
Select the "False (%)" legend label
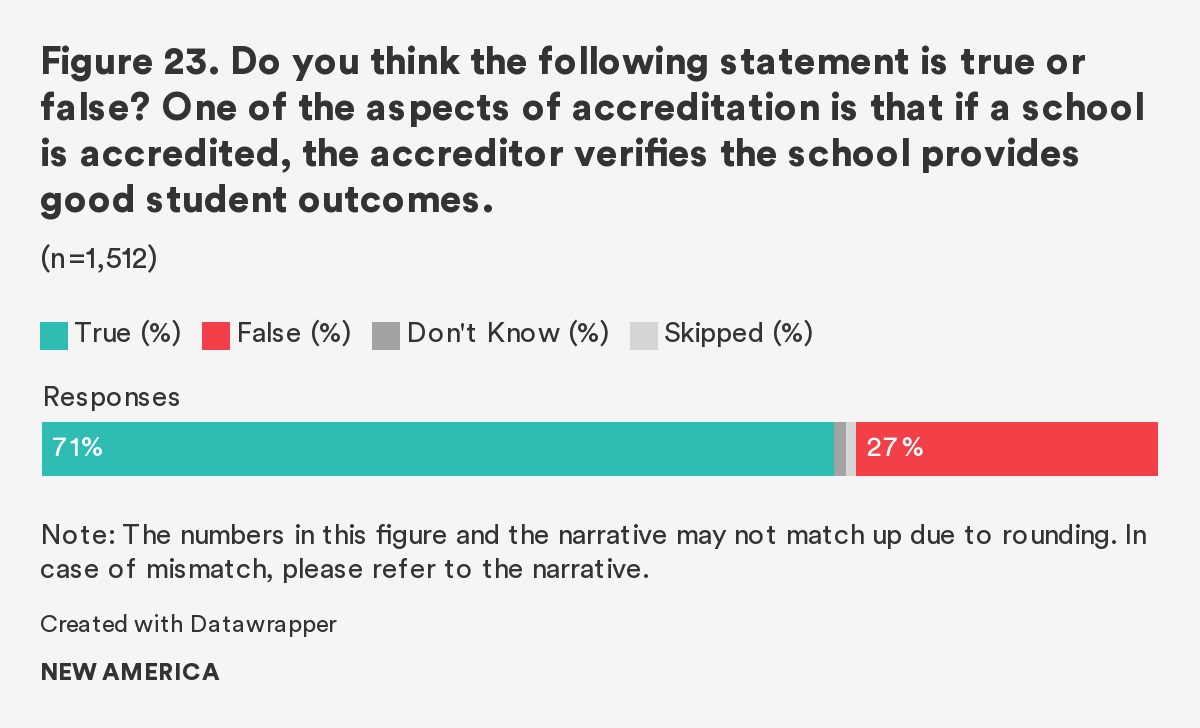(x=294, y=334)
